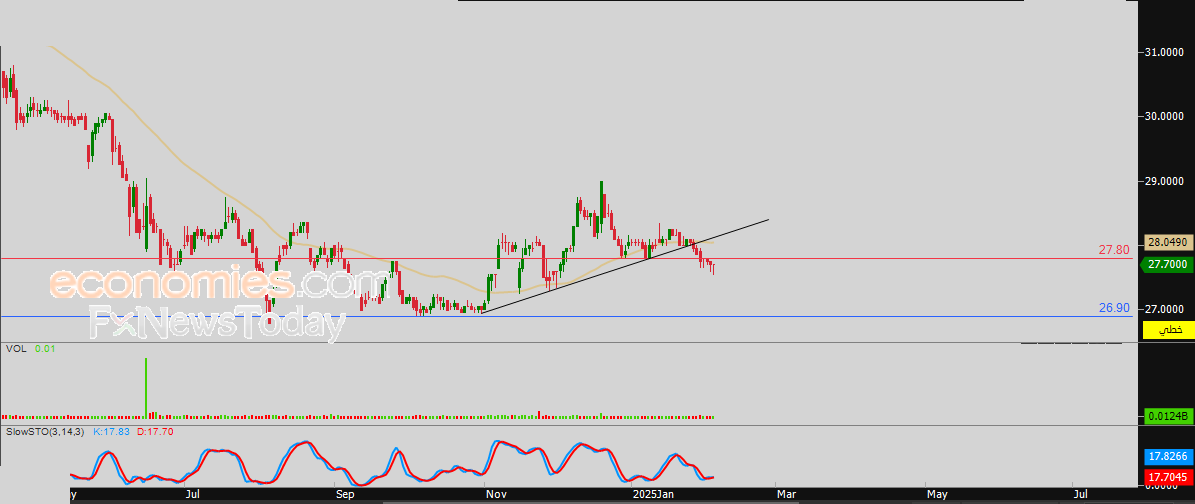Click the VOL indicator label
Image resolution: width=1195 pixels, height=504 pixels.
point(16,348)
